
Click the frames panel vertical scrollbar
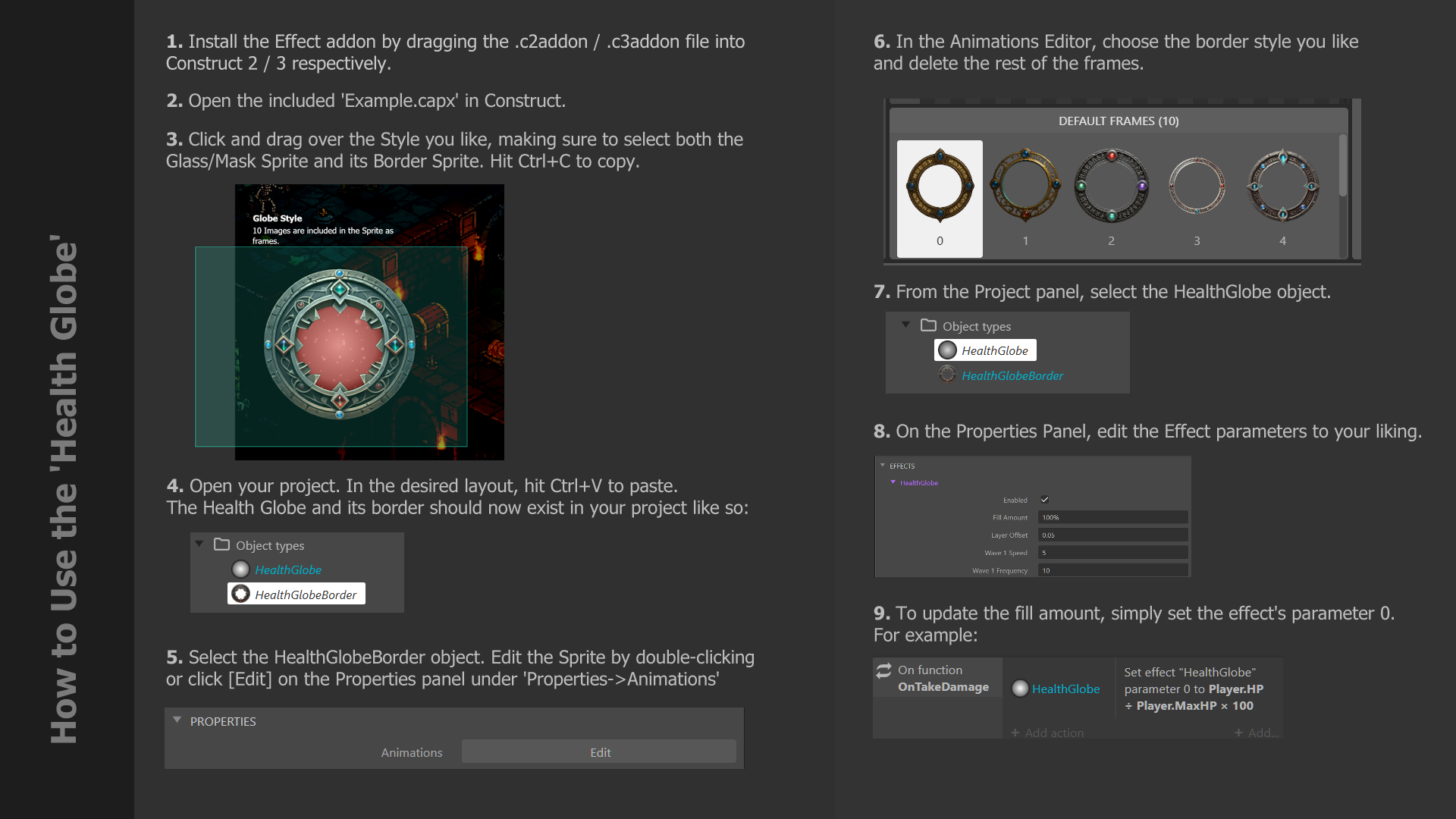[x=1342, y=166]
